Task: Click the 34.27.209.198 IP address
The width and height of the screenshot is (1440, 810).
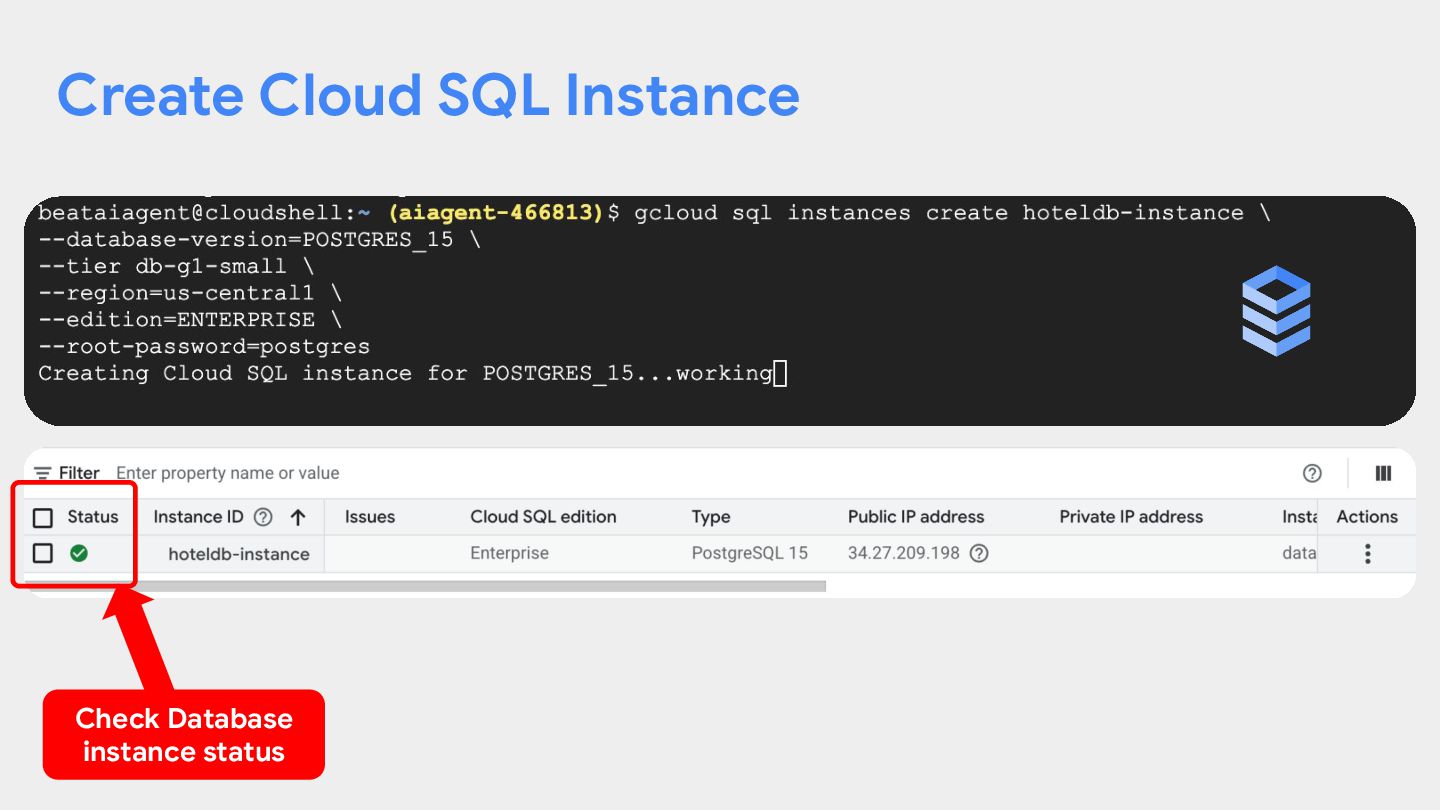Action: tap(904, 553)
